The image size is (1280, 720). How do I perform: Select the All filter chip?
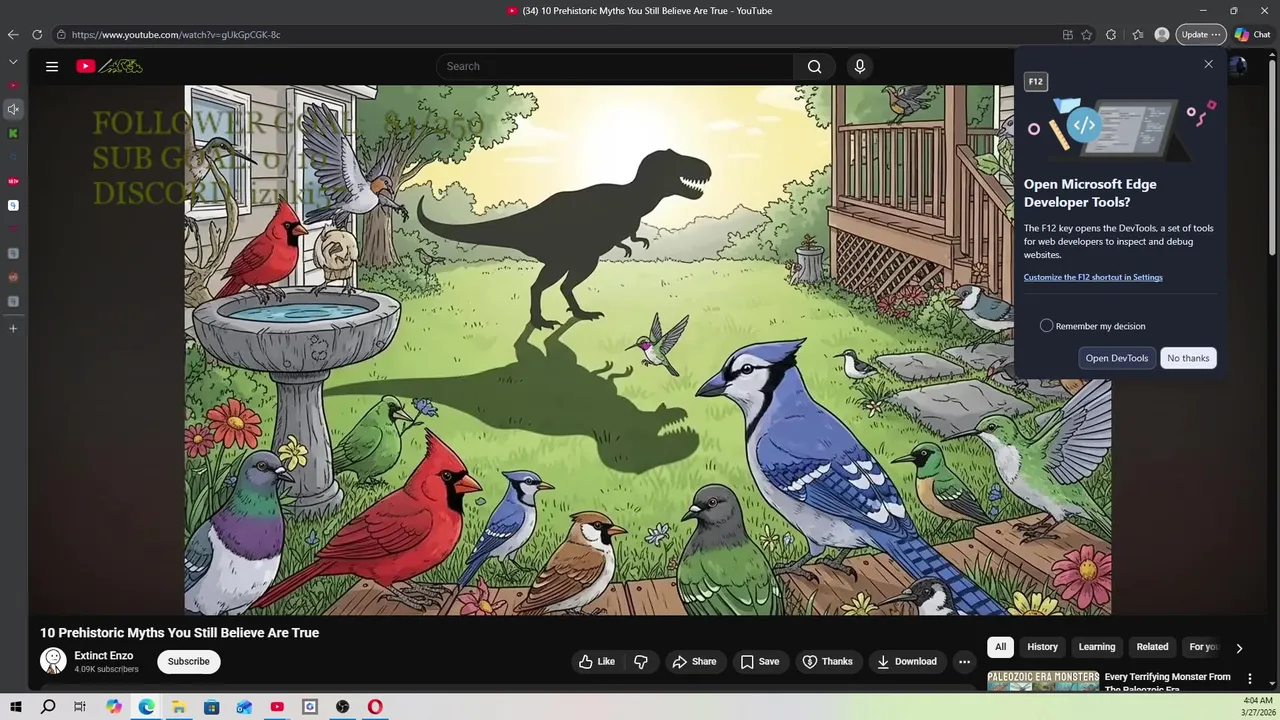pos(1000,647)
